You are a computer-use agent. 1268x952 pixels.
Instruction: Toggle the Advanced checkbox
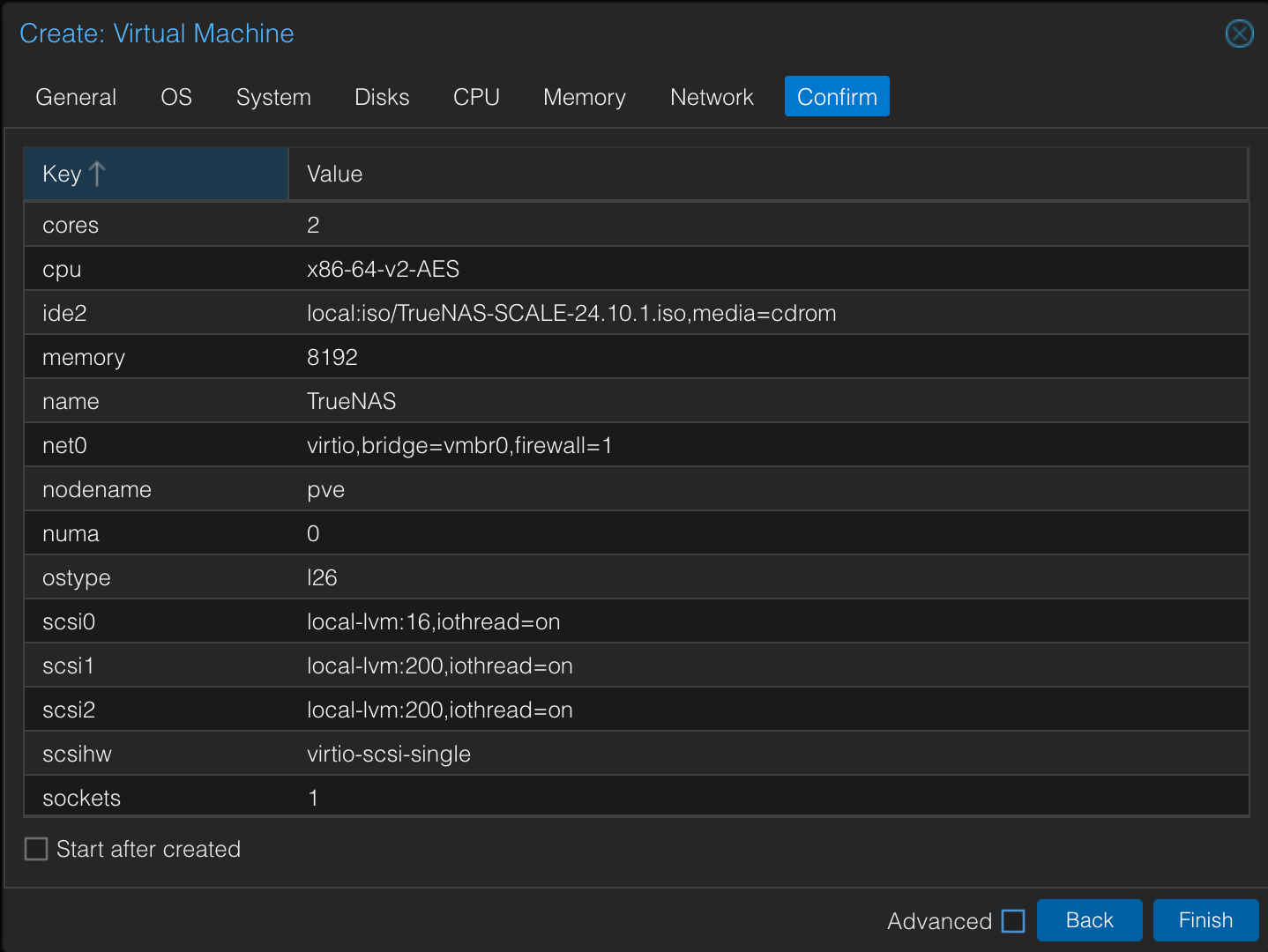pyautogui.click(x=1014, y=921)
